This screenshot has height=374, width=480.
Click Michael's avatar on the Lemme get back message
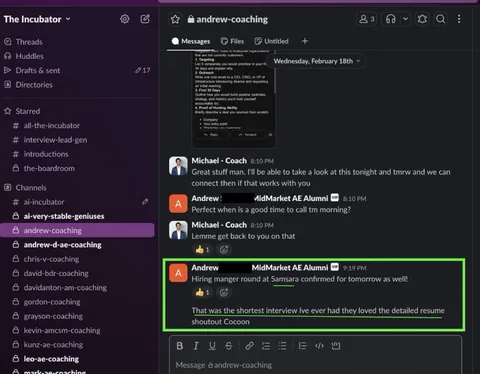click(178, 230)
